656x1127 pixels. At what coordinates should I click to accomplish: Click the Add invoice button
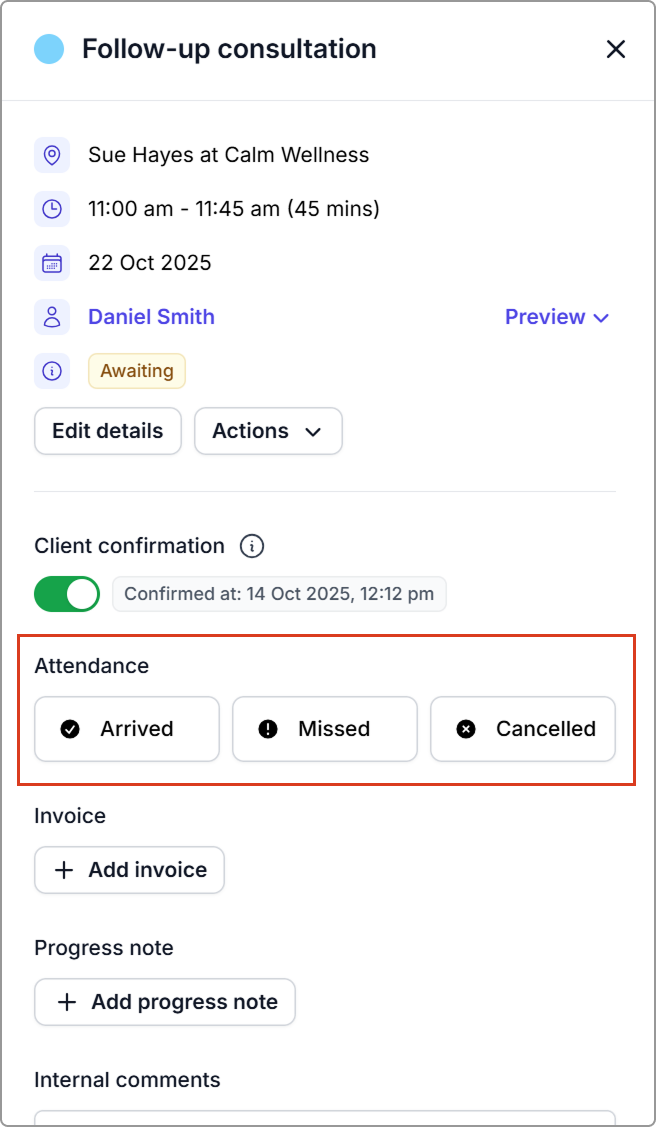(x=129, y=870)
